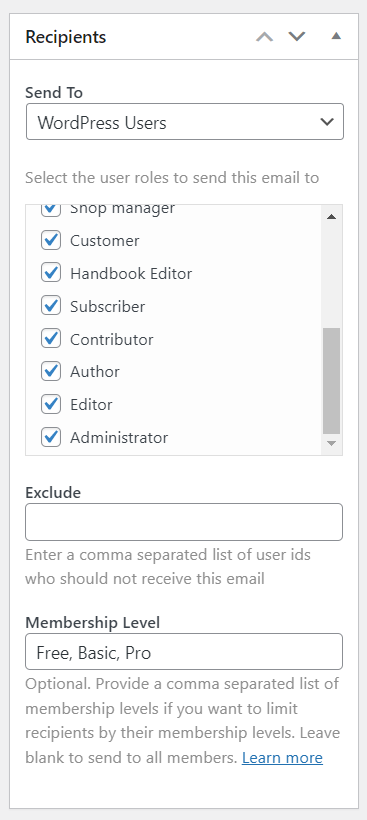The height and width of the screenshot is (820, 367).
Task: Click the Send To field label
Action: click(54, 93)
